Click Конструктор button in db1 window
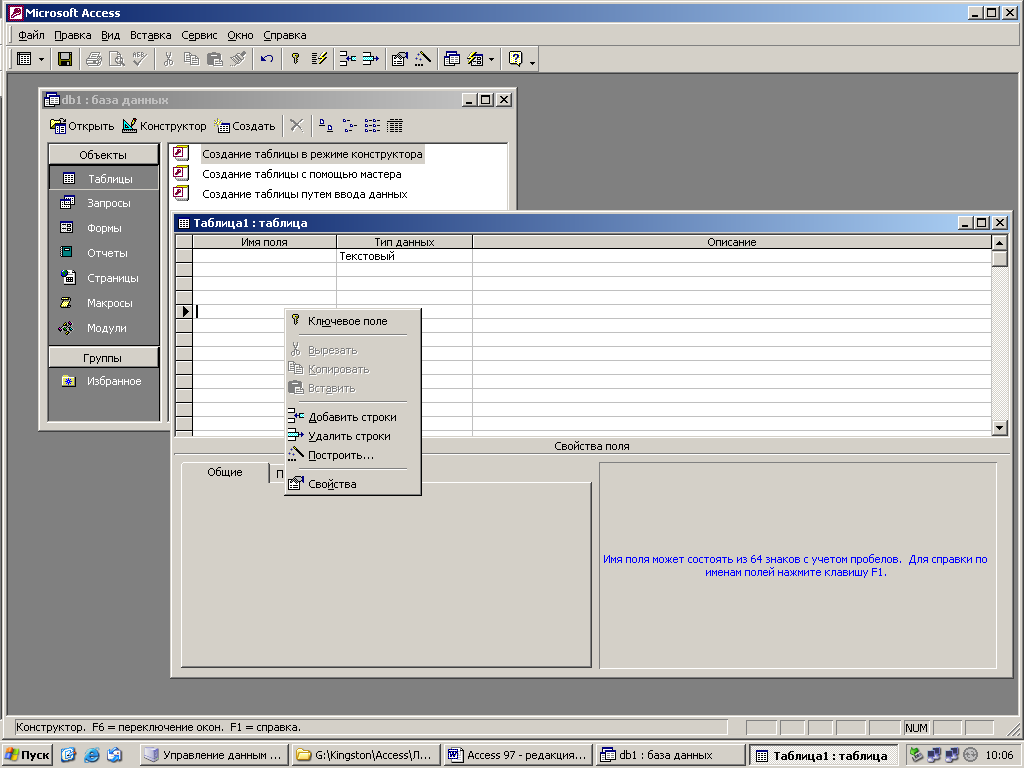This screenshot has width=1024, height=768. (x=165, y=126)
